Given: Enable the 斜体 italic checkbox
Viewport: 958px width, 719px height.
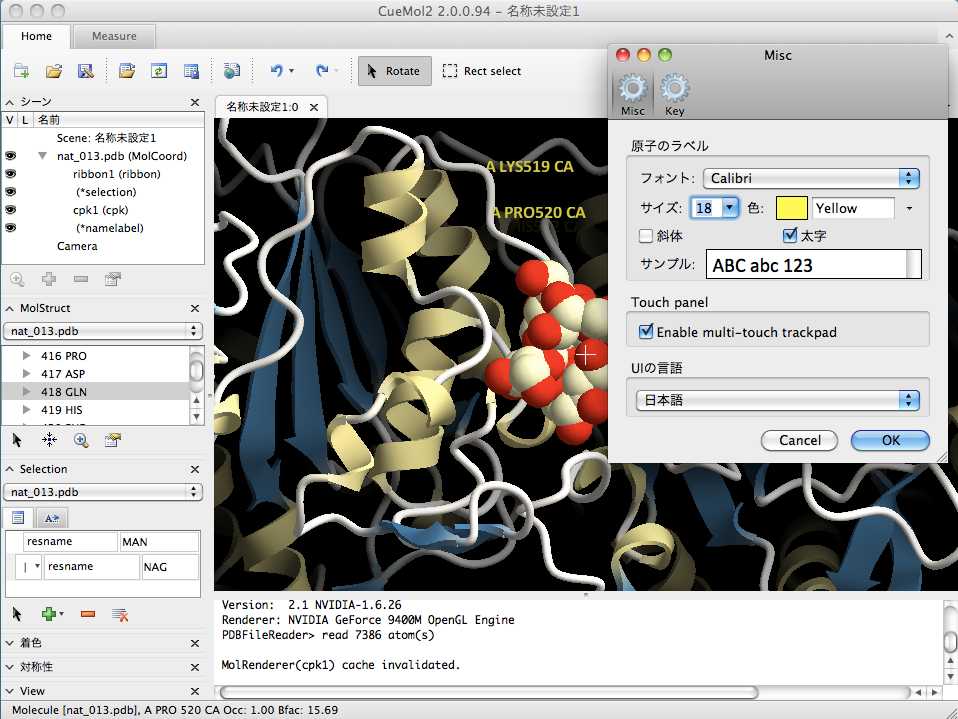Looking at the screenshot, I should pos(646,236).
